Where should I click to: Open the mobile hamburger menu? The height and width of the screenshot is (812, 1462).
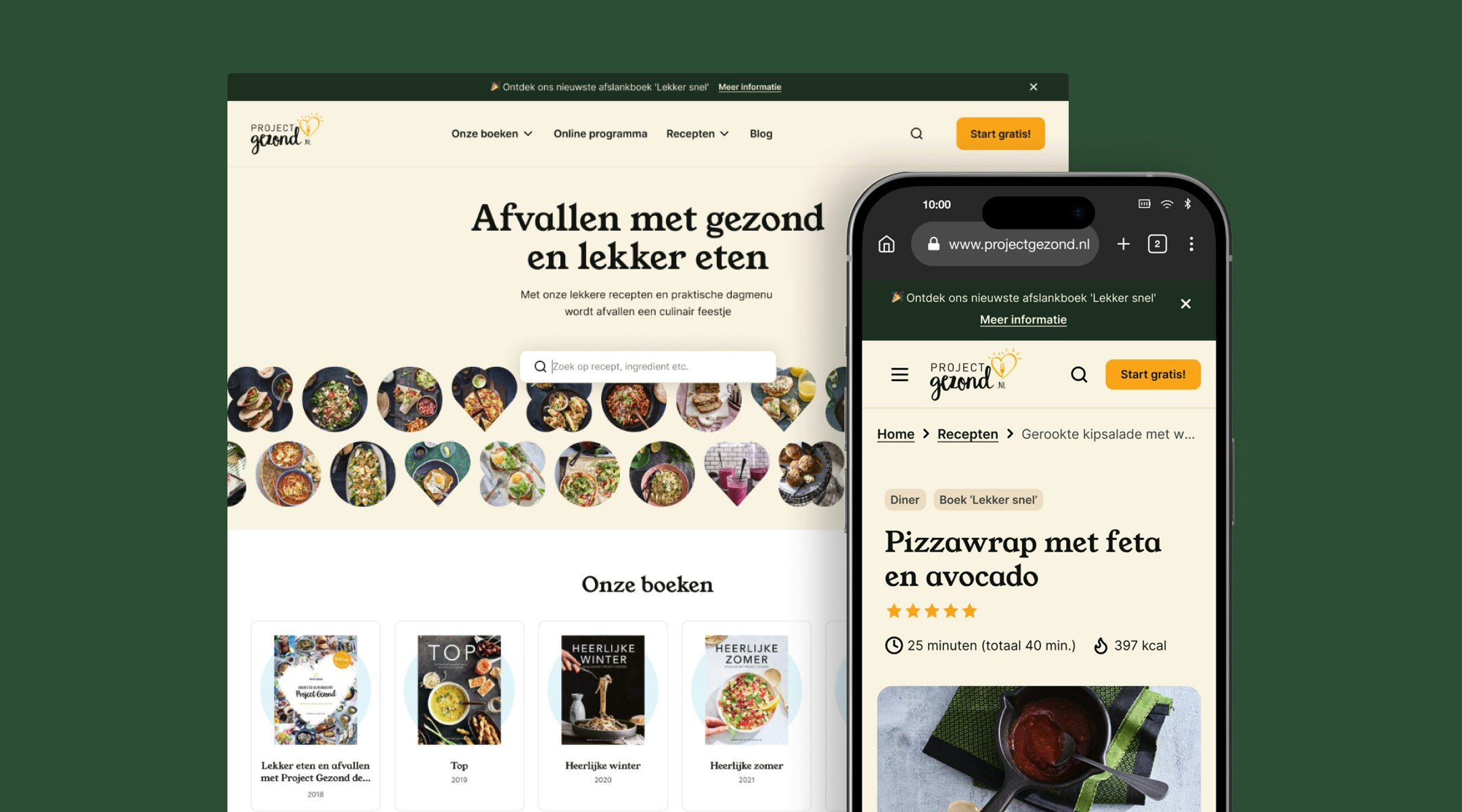(900, 375)
